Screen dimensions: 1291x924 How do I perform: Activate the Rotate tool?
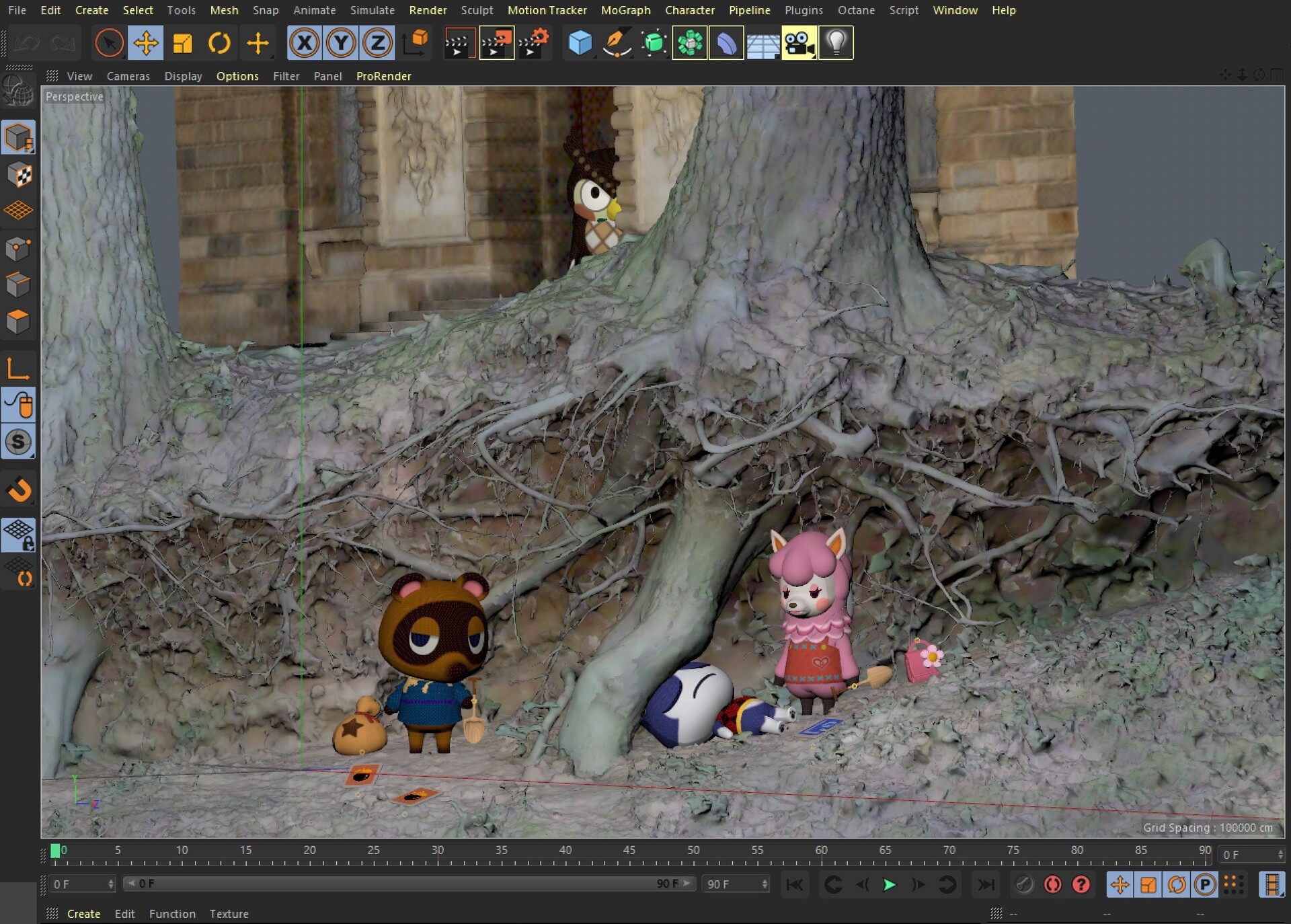(x=219, y=44)
